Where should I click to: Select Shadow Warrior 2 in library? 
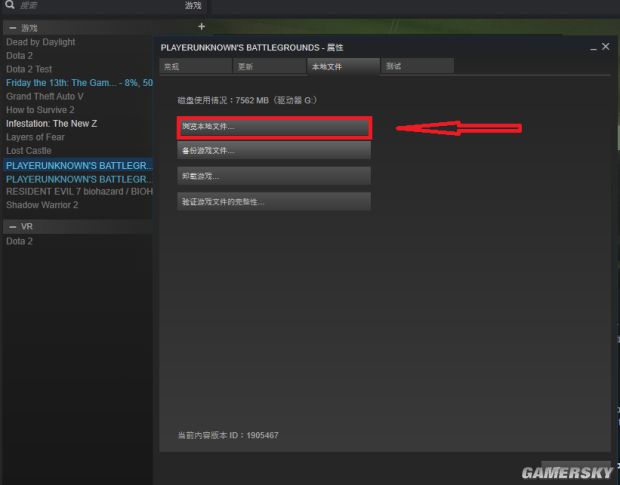point(42,204)
